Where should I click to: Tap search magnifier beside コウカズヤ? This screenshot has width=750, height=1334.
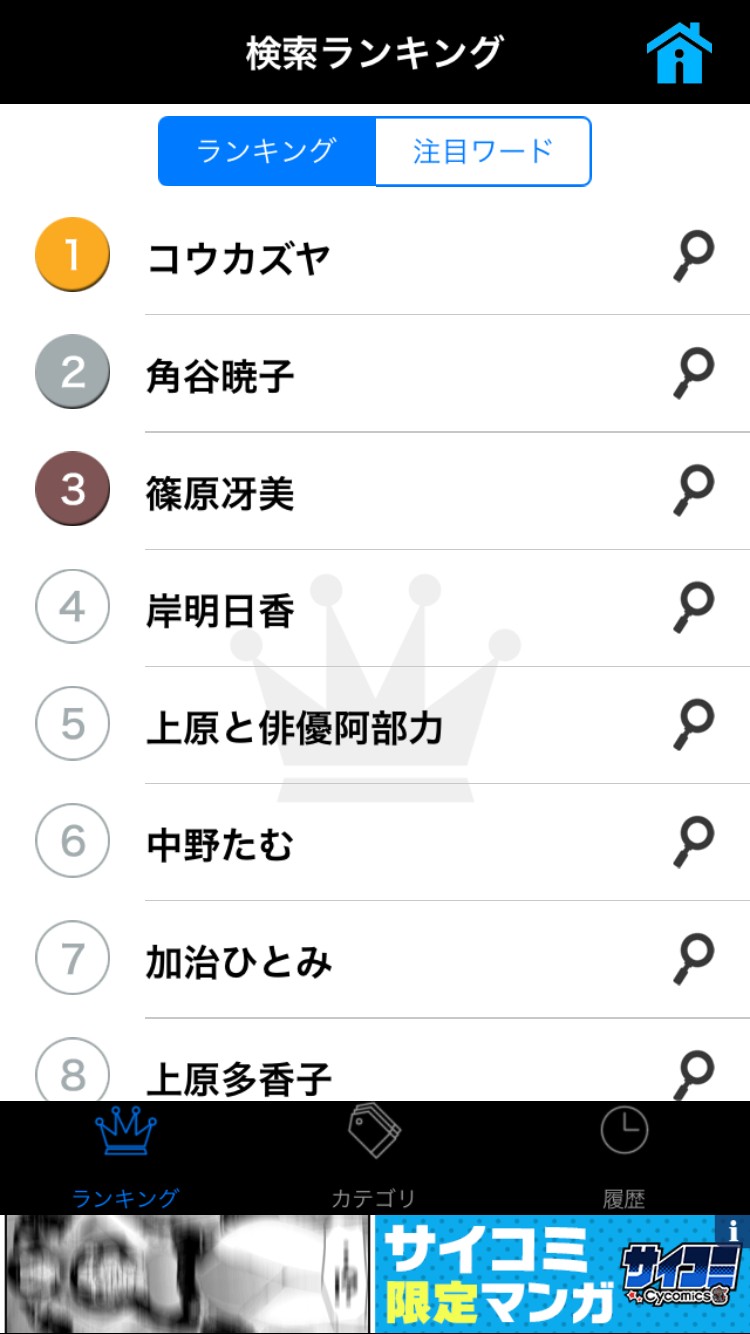(693, 257)
